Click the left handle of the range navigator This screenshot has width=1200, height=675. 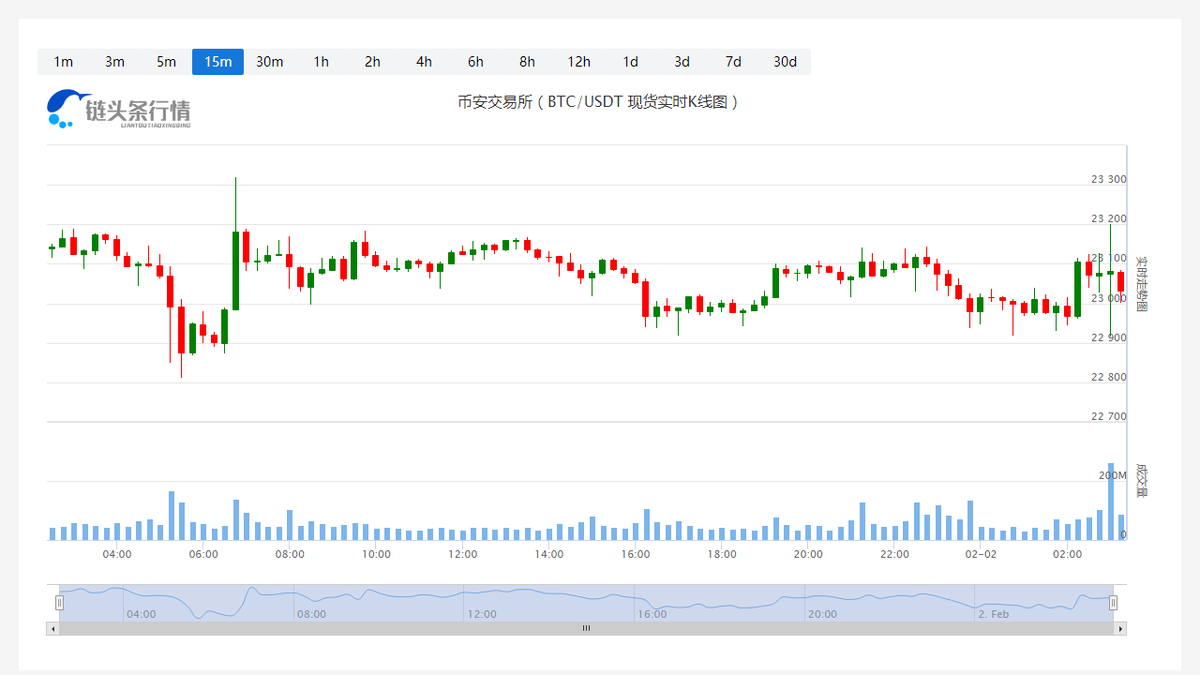pos(60,601)
